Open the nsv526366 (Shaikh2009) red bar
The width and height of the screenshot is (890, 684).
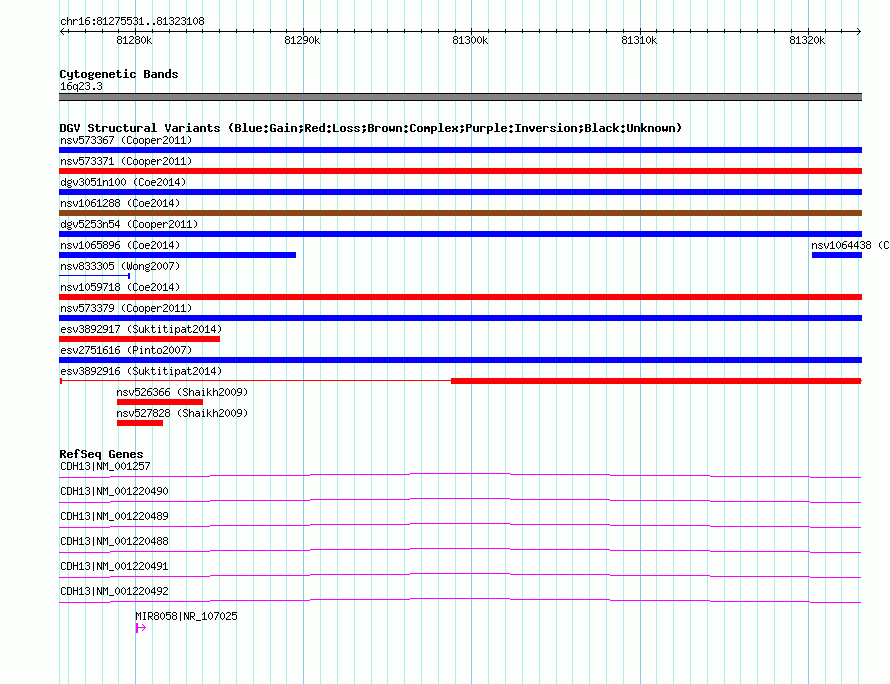click(x=160, y=402)
